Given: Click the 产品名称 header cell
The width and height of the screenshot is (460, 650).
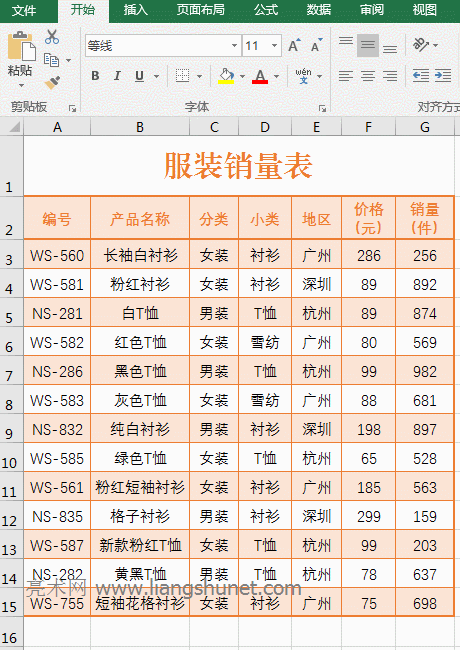Looking at the screenshot, I should [140, 218].
